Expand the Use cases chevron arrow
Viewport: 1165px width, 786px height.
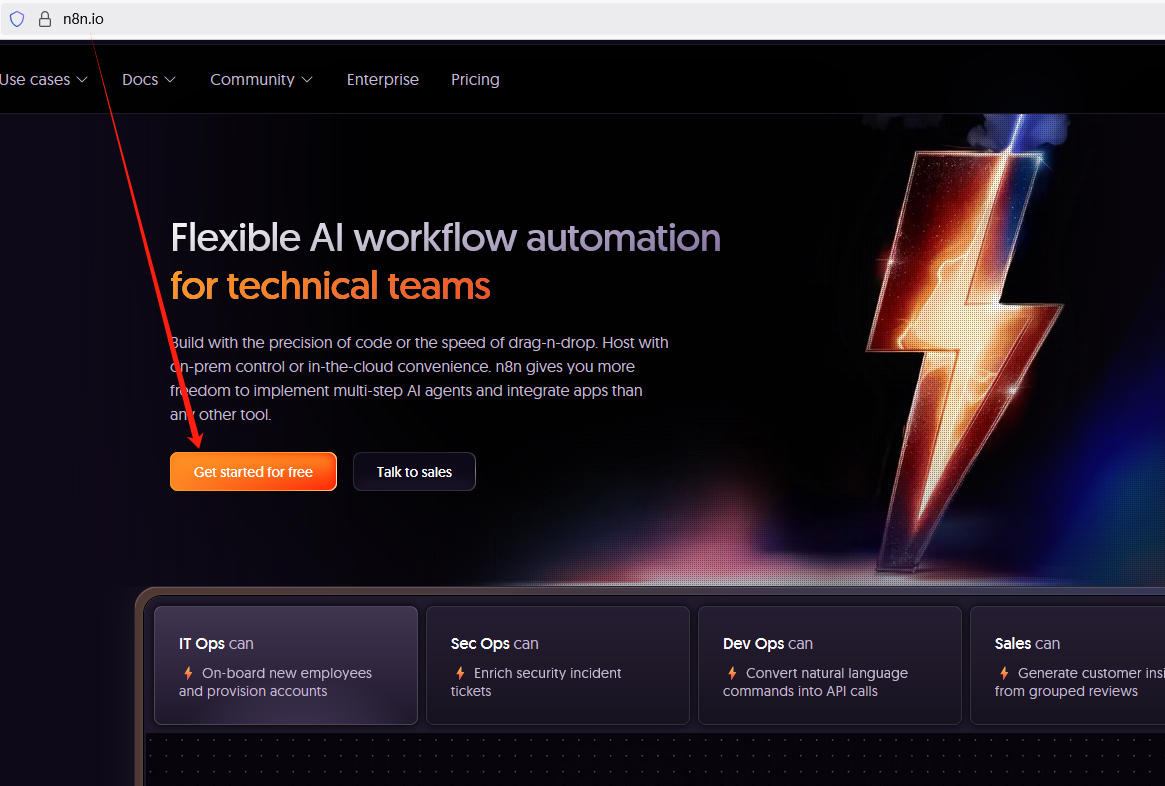pyautogui.click(x=82, y=79)
